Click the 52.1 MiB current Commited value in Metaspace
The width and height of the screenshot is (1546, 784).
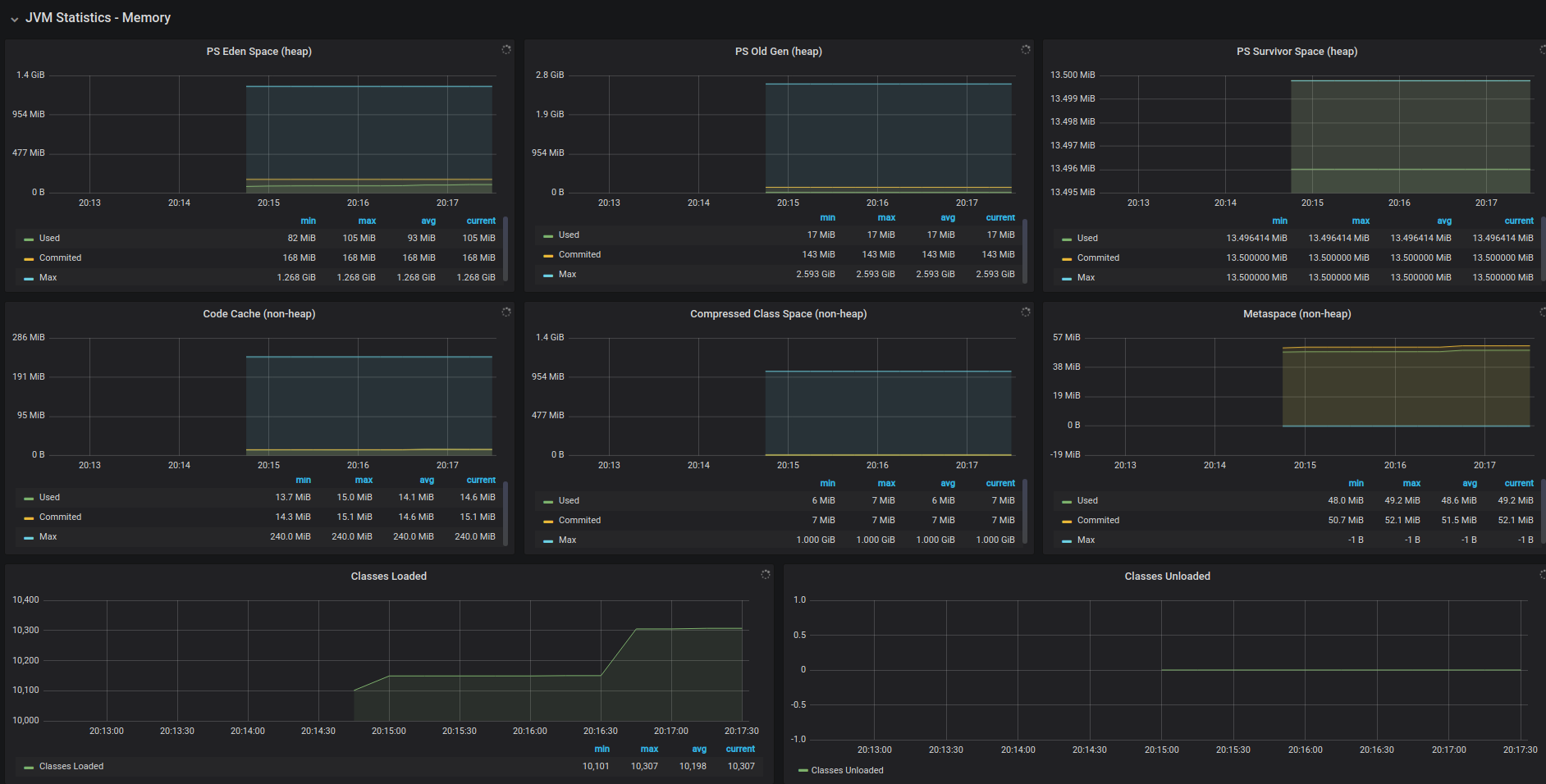pyautogui.click(x=1516, y=521)
